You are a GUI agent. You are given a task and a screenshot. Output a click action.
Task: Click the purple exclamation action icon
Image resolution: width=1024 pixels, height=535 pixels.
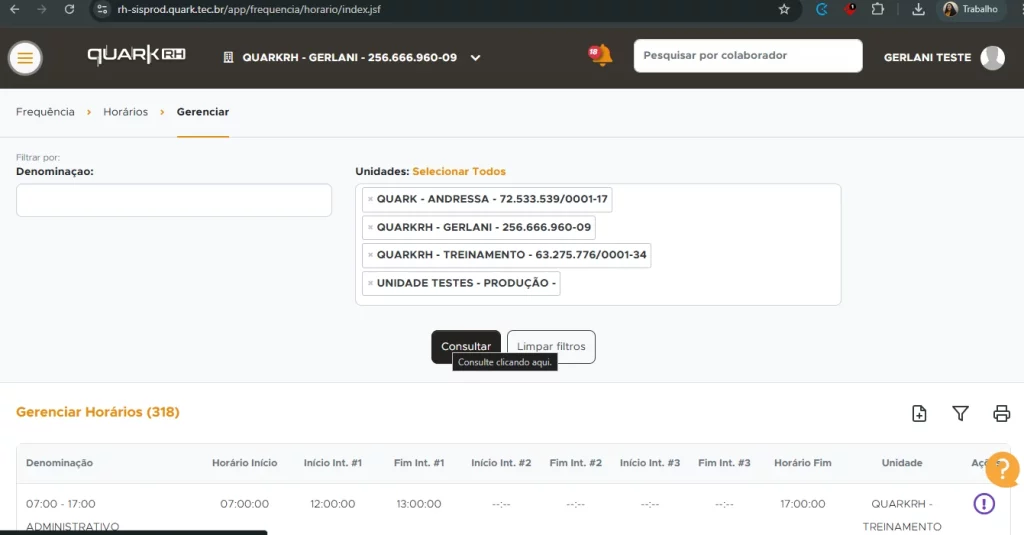point(984,503)
